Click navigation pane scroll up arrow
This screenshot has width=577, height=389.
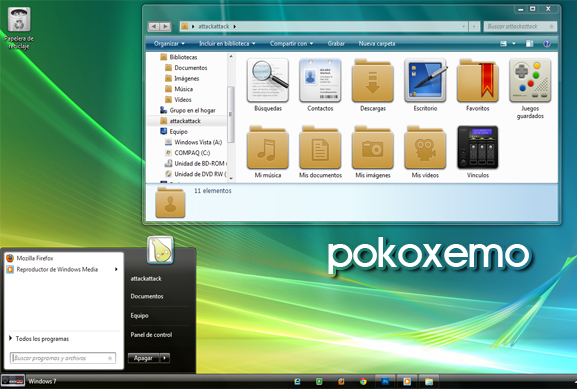(231, 56)
